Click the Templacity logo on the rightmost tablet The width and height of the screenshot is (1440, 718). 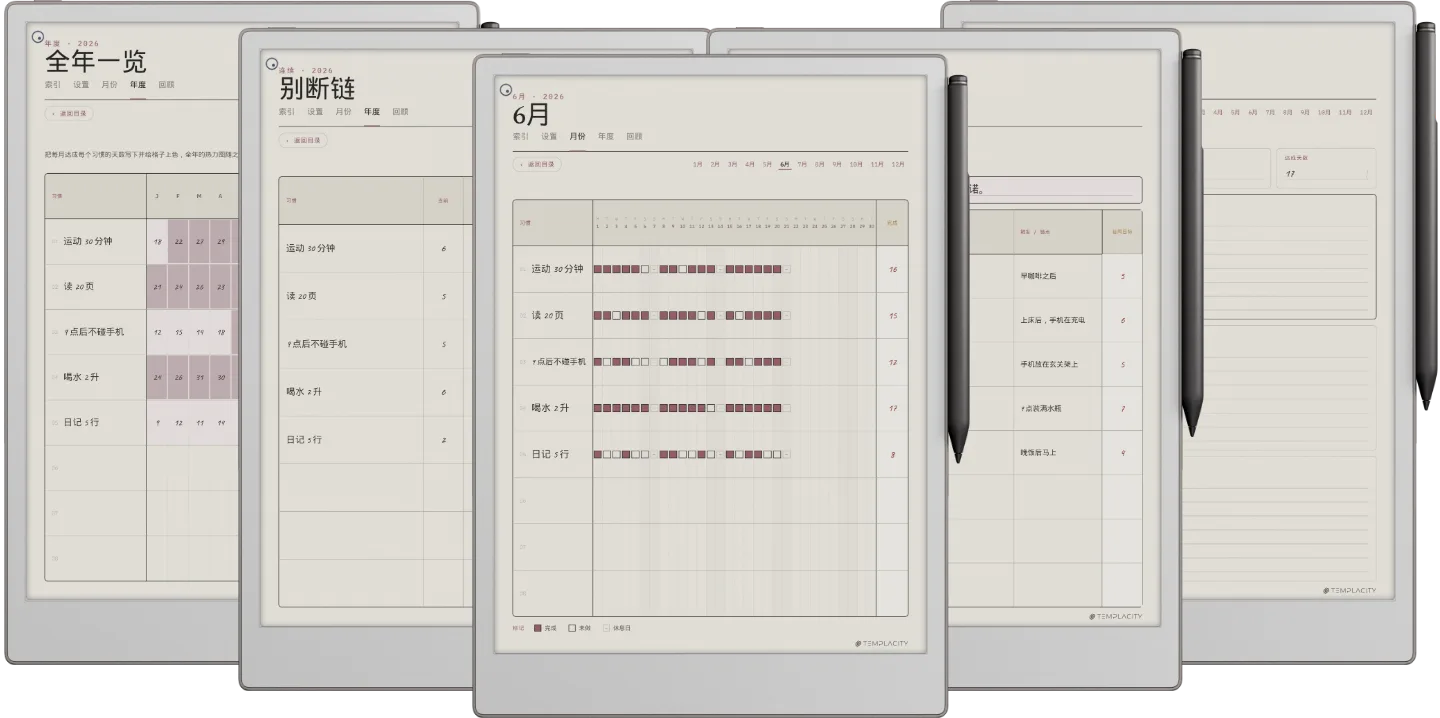[1349, 590]
